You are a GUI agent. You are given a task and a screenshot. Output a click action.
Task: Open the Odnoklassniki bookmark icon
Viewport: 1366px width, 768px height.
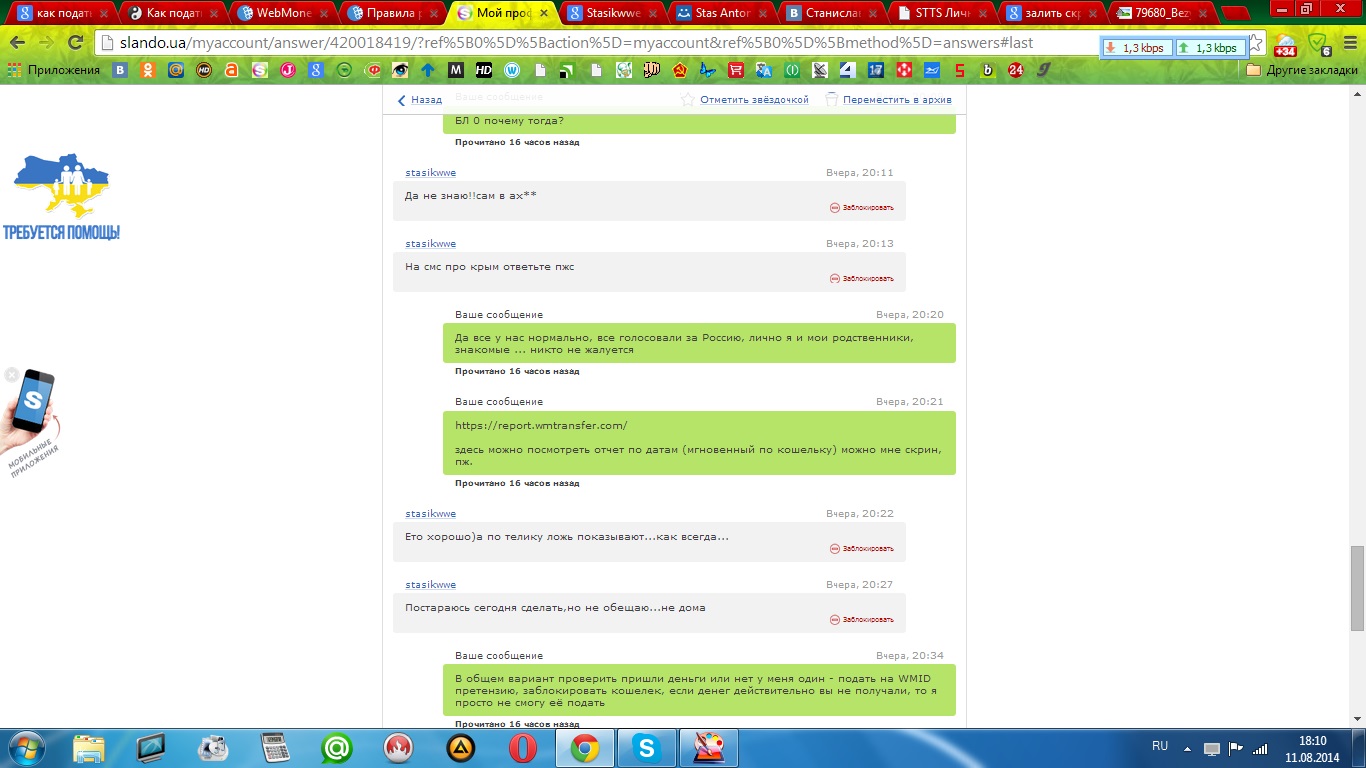pos(148,71)
